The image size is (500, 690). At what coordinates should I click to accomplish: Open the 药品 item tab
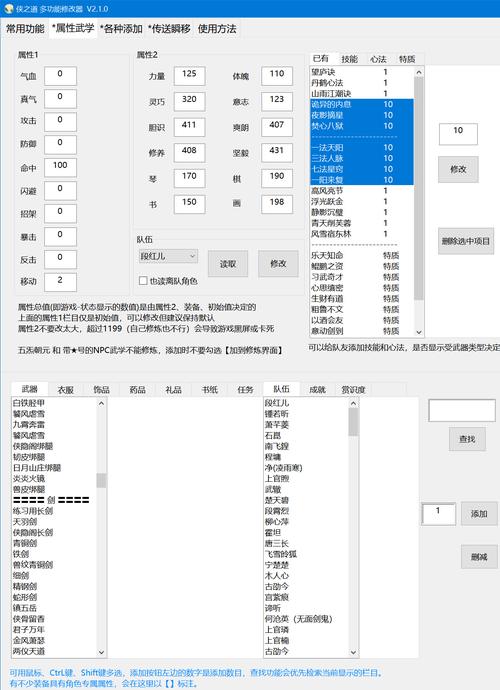137,389
